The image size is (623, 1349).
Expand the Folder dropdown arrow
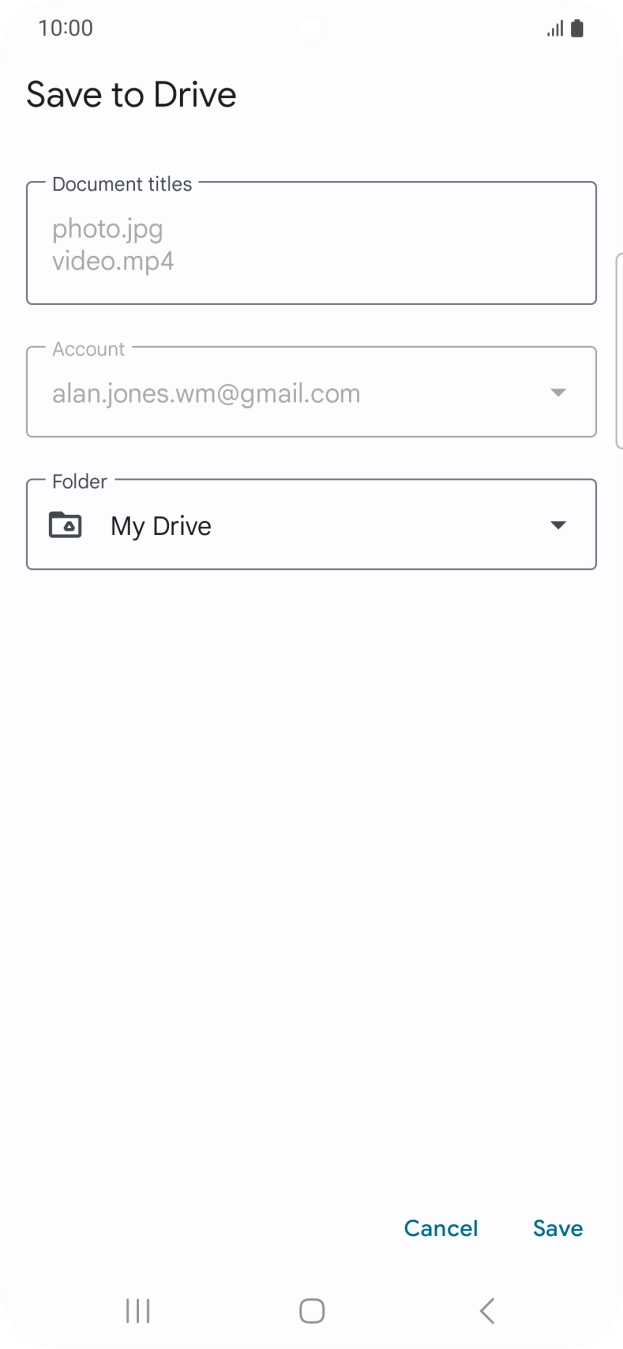(558, 526)
